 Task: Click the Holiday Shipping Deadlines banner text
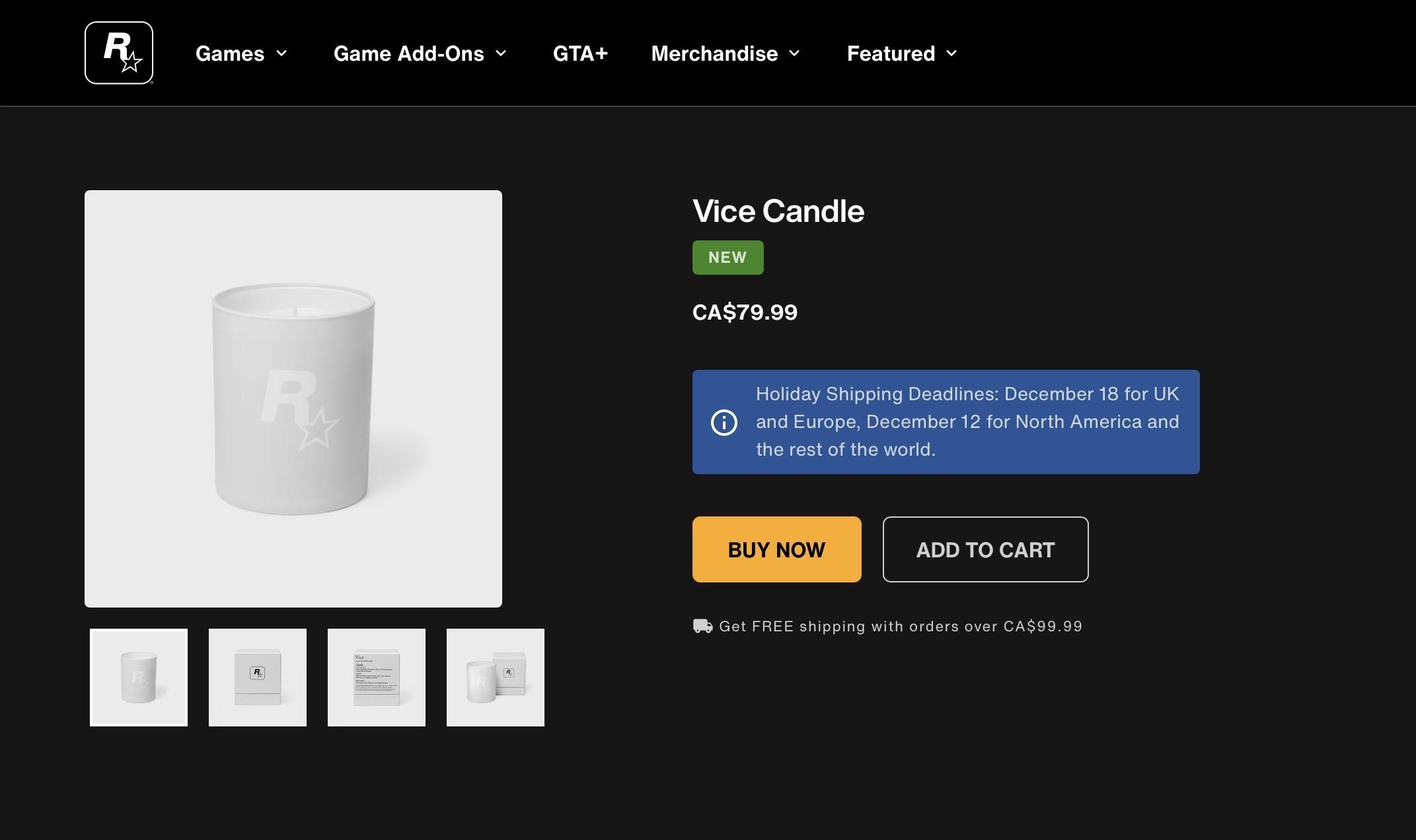point(967,422)
